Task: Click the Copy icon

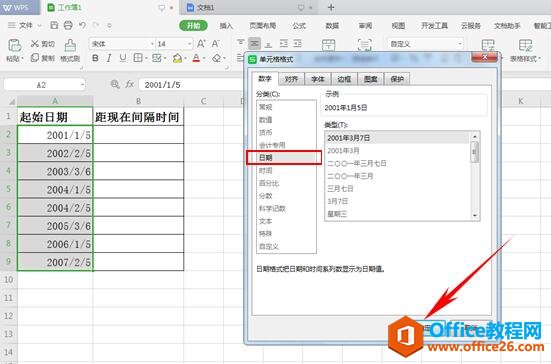Action: [x=34, y=58]
